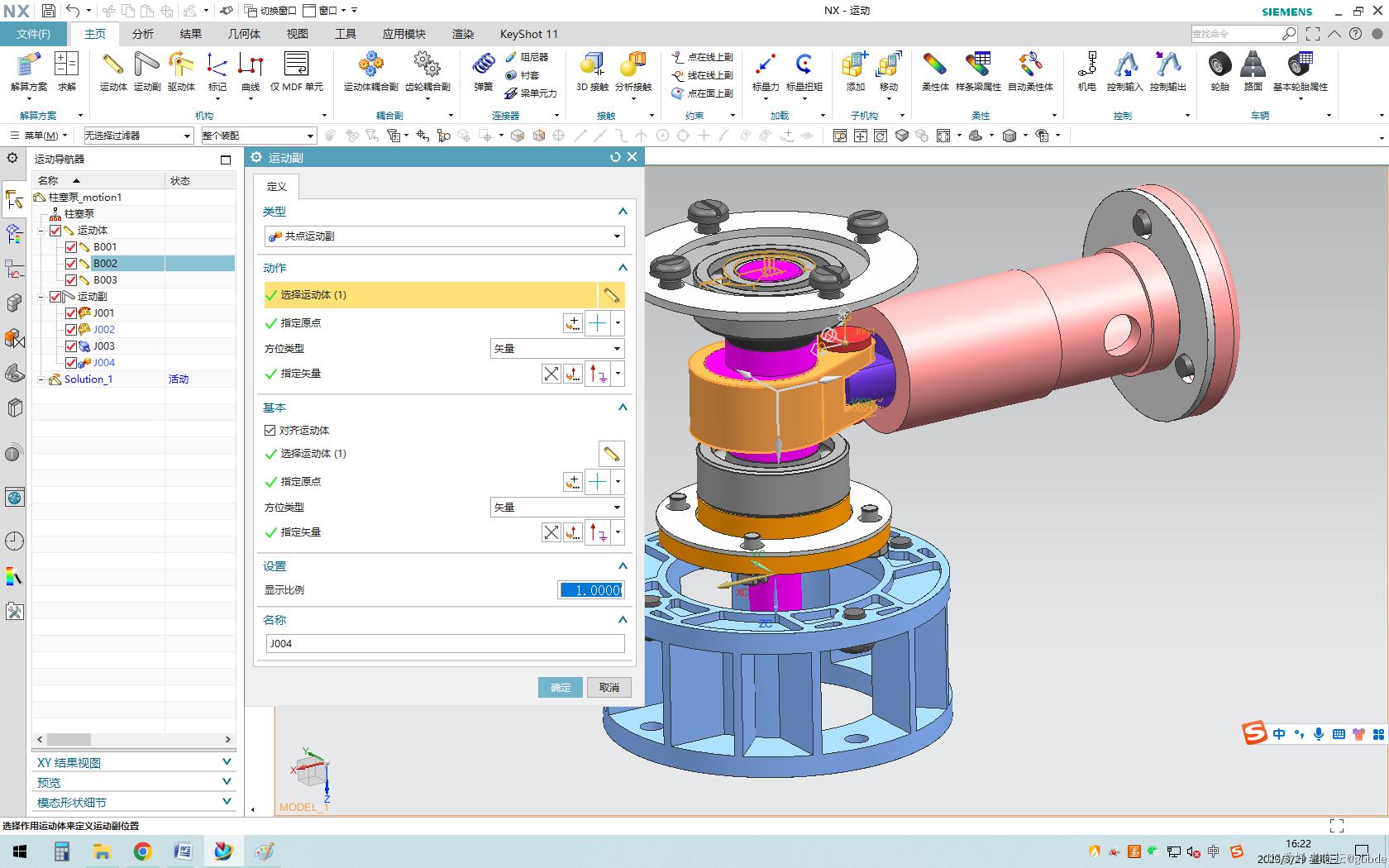Click the 确定 OK button
The height and width of the screenshot is (868, 1389).
point(561,688)
